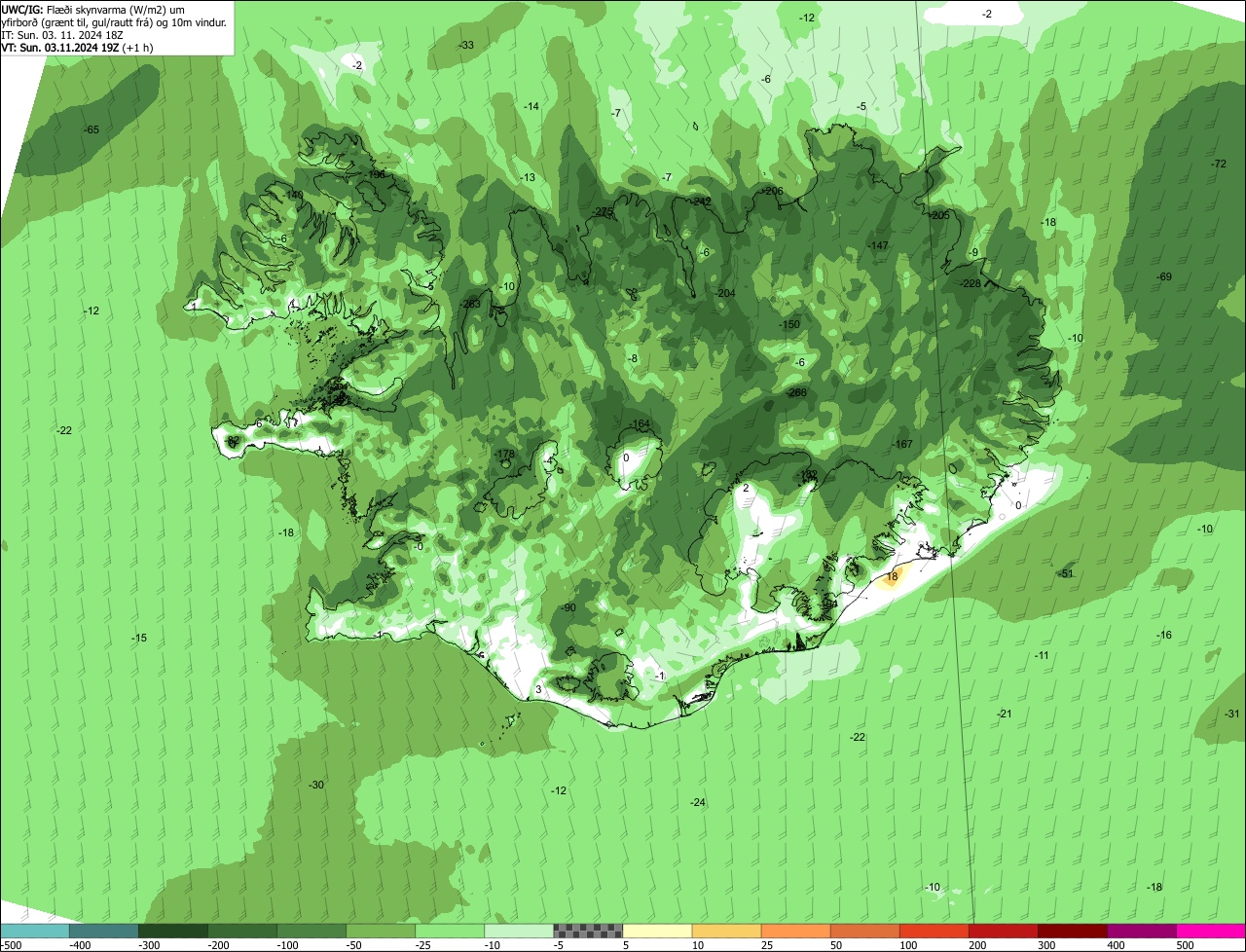Choose the -50 to -25 legend color
Image resolution: width=1246 pixels, height=952 pixels.
(380, 931)
